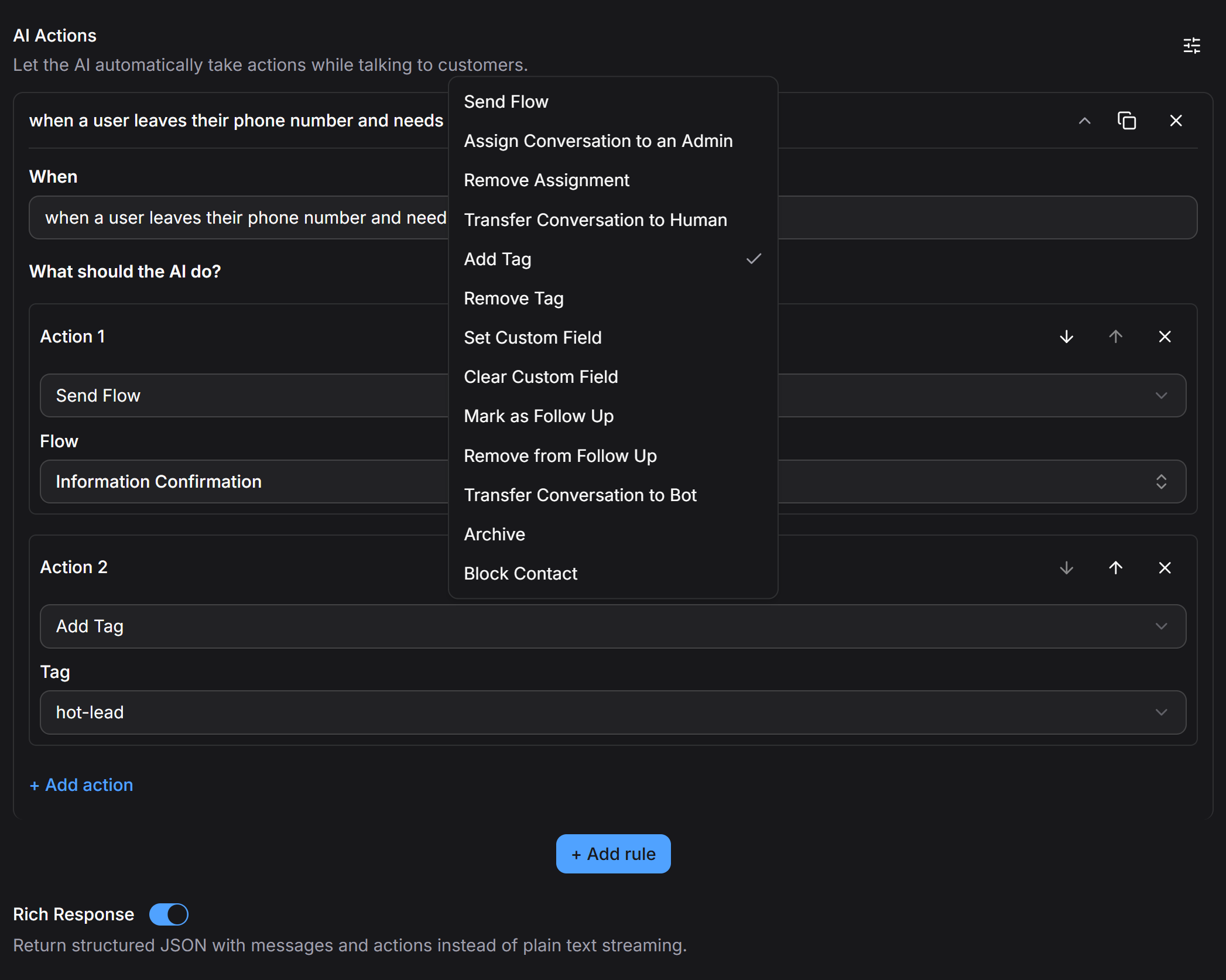The height and width of the screenshot is (980, 1226).
Task: Duplicate the rule with the copy icon
Action: (x=1126, y=121)
